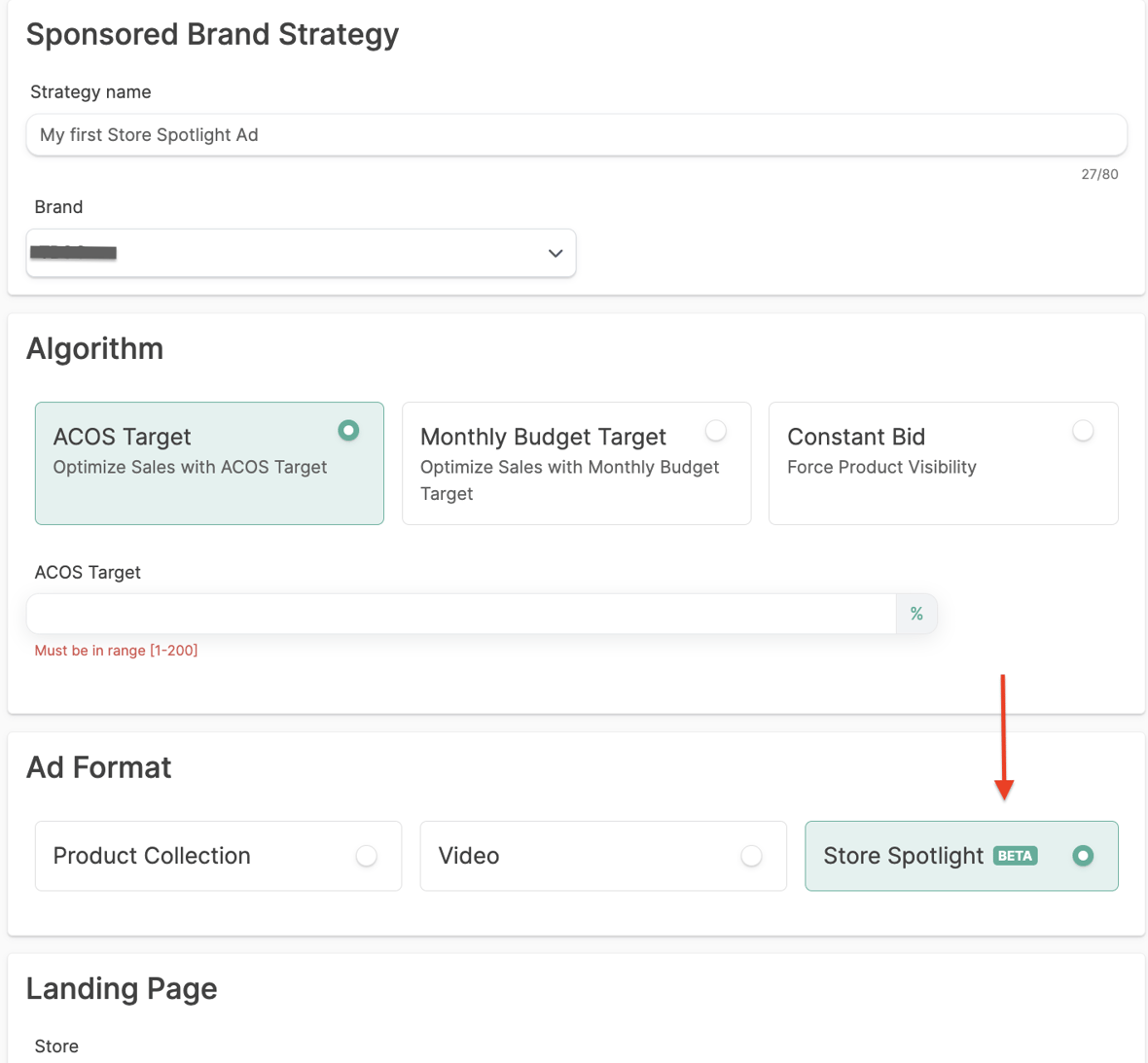Expand the Brand dropdown chevron
This screenshot has width=1148, height=1063.
pyautogui.click(x=555, y=254)
